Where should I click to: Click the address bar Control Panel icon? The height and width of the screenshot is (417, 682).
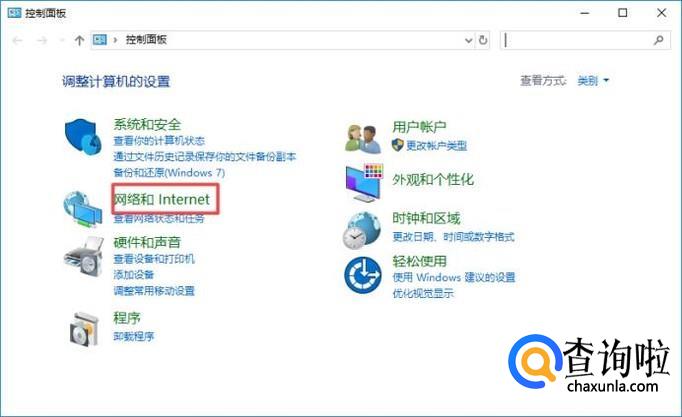100,40
